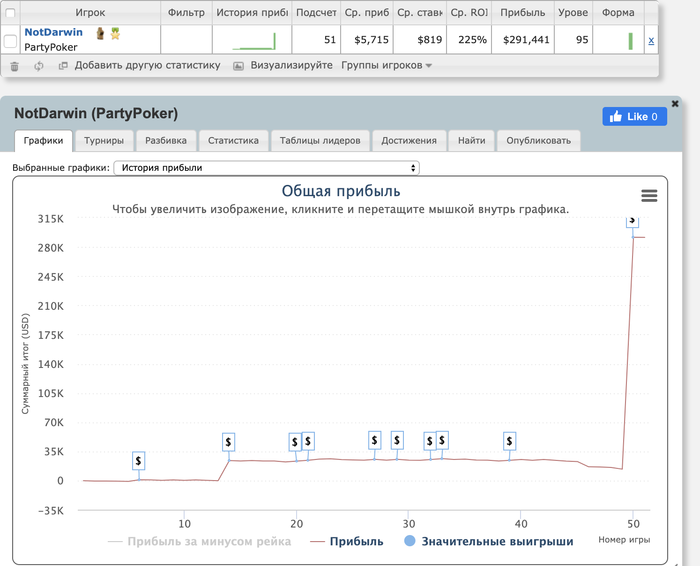The image size is (700, 566).
Task: Open the Найти tab
Action: click(x=471, y=141)
